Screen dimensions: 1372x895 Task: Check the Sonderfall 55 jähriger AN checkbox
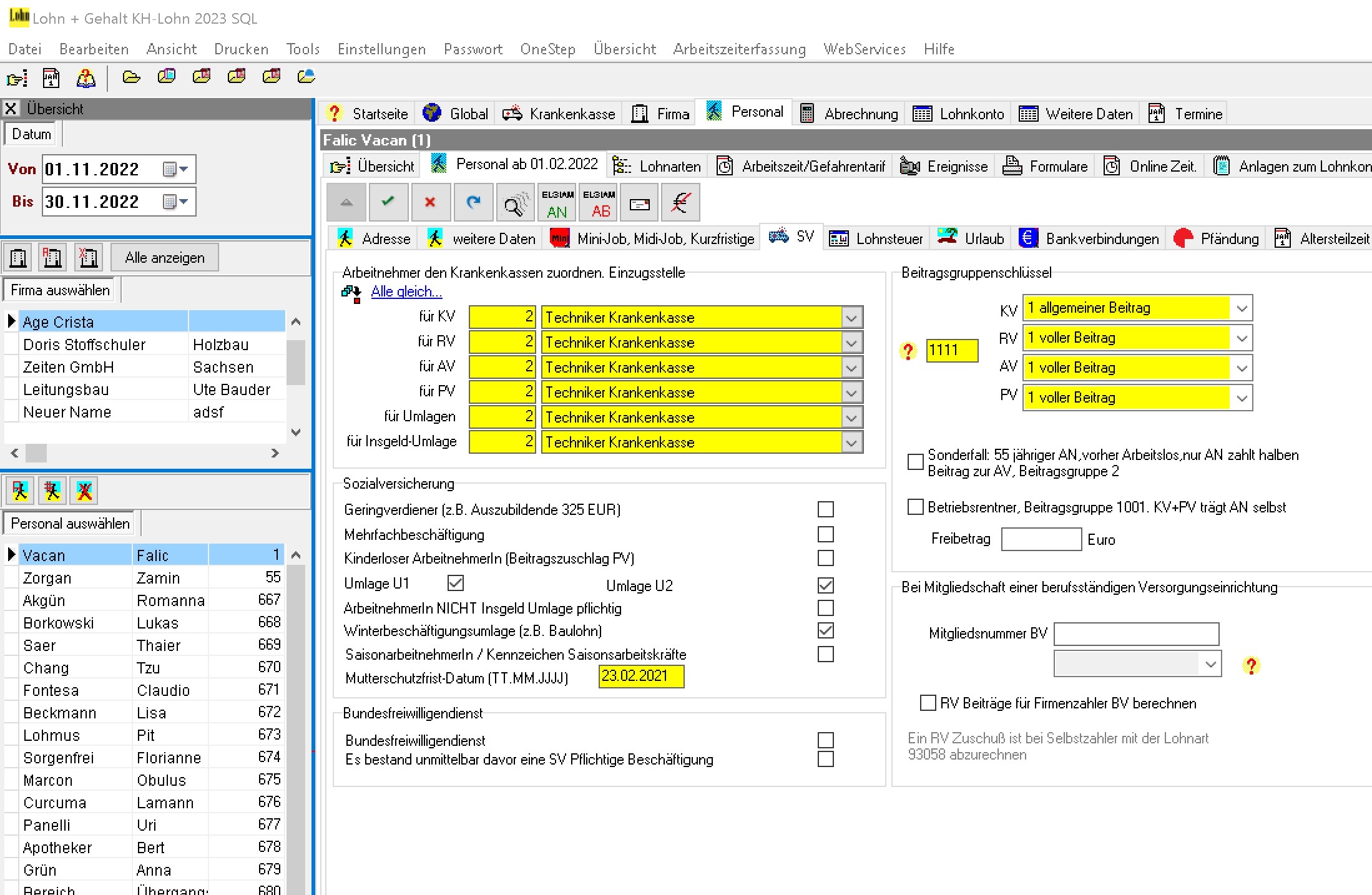[916, 462]
